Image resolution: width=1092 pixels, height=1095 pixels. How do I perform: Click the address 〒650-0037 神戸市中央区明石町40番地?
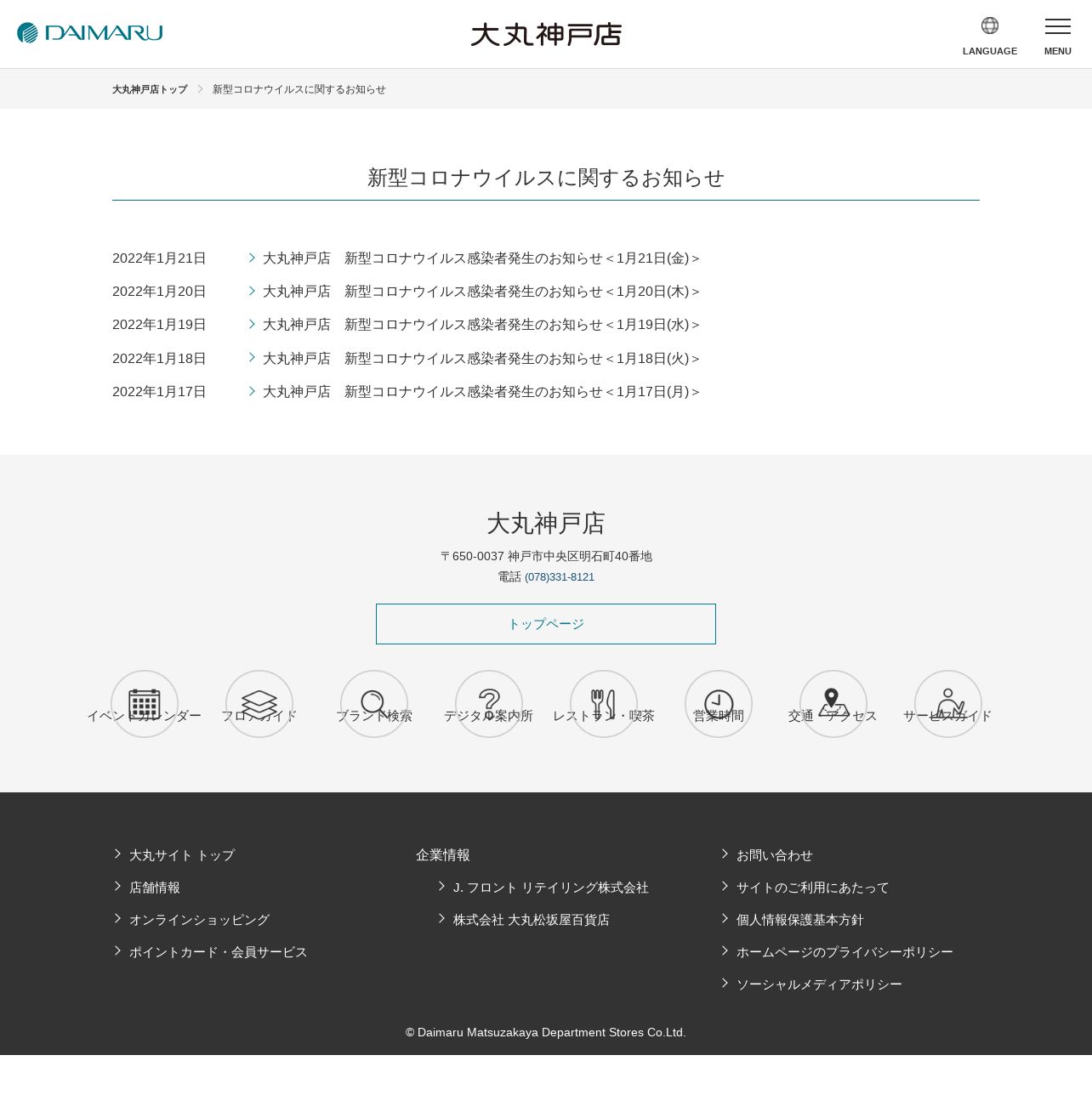546,556
